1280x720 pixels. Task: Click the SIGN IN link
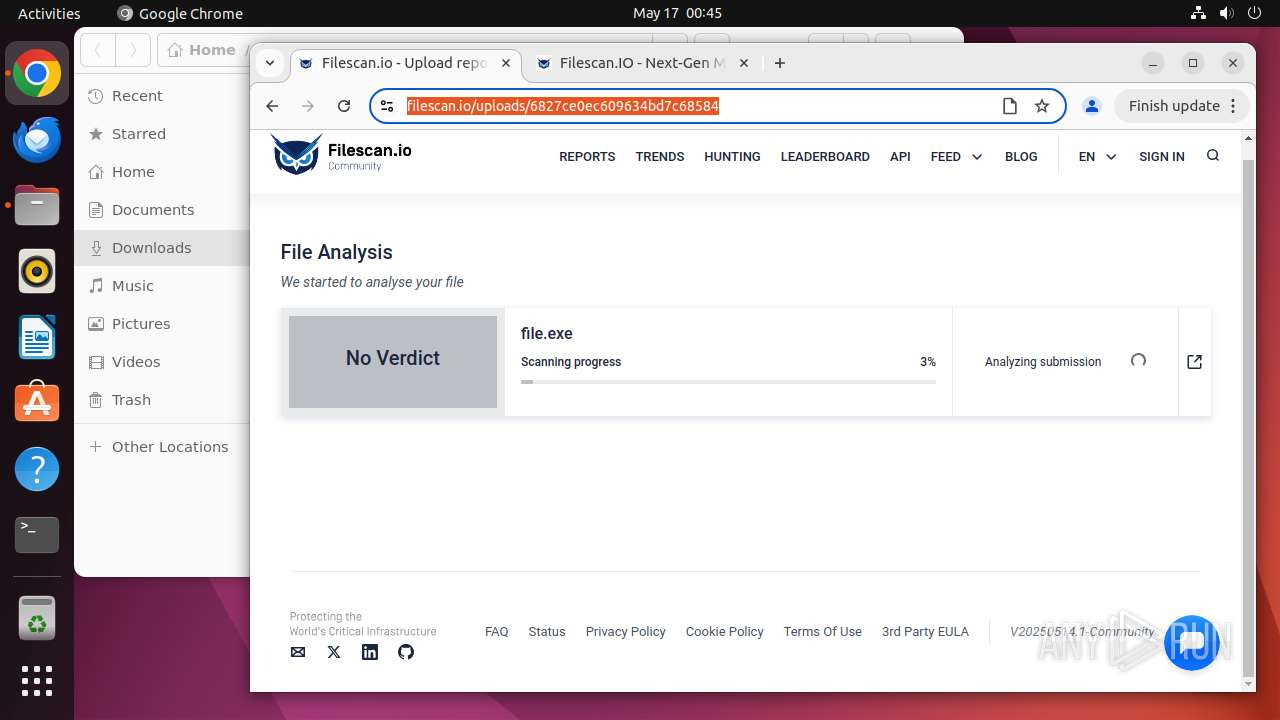[1162, 157]
